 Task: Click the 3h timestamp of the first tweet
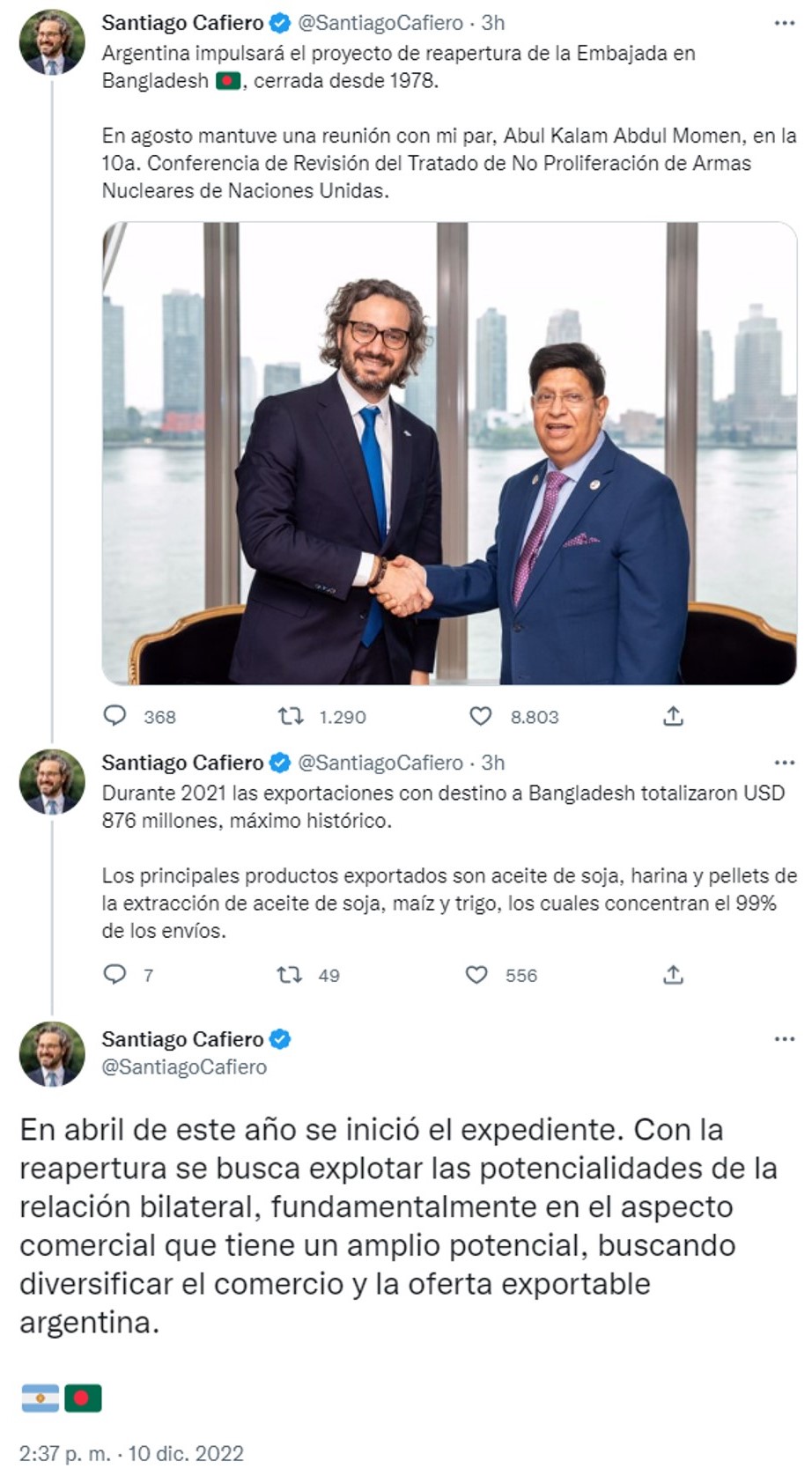(492, 23)
